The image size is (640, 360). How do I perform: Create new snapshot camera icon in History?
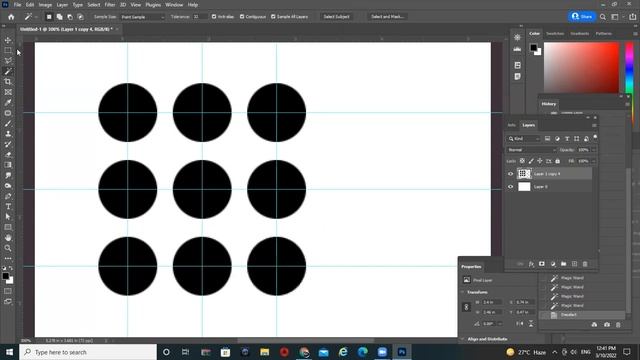[x=607, y=324]
